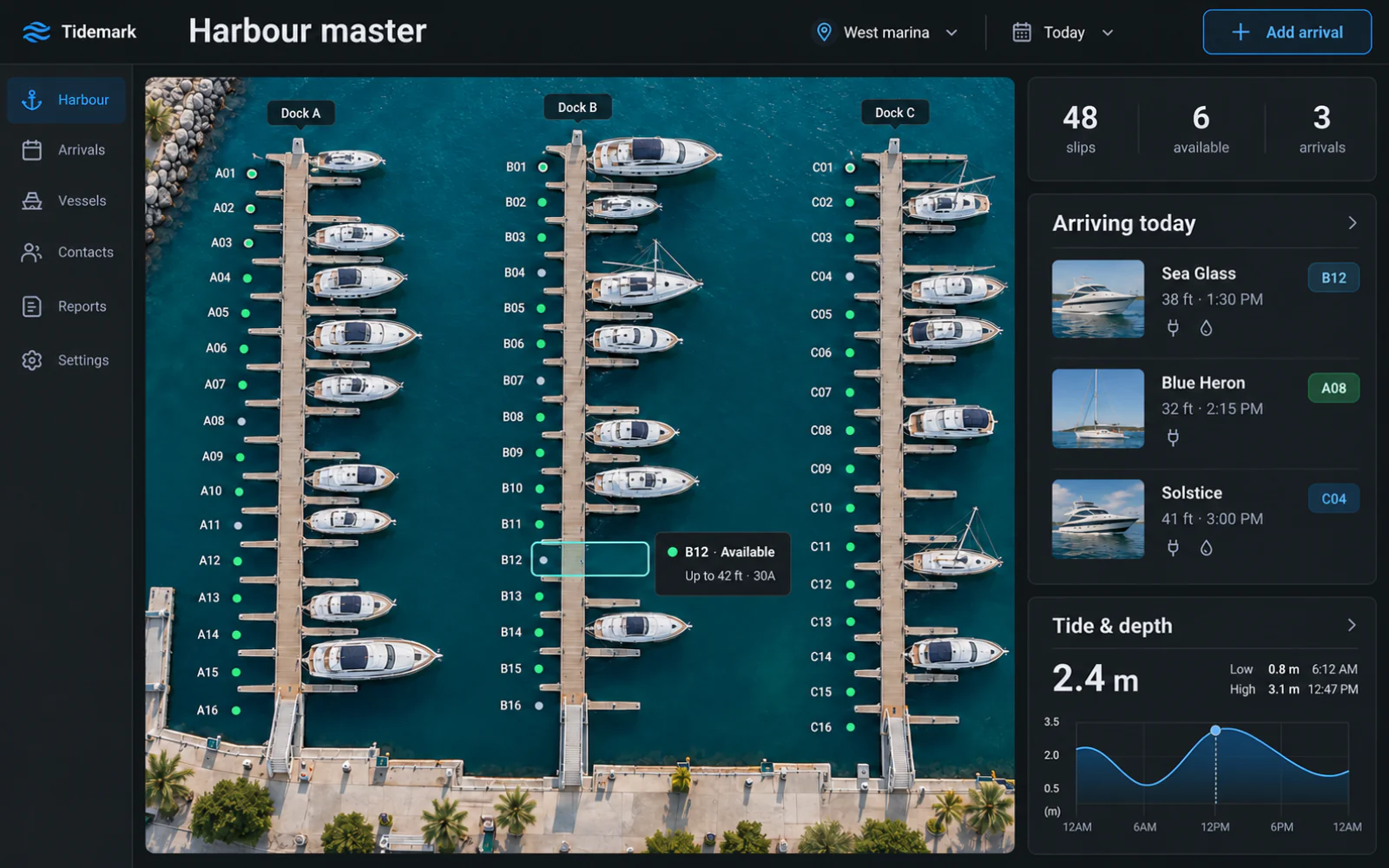Click the A01 slip status dot

click(252, 174)
